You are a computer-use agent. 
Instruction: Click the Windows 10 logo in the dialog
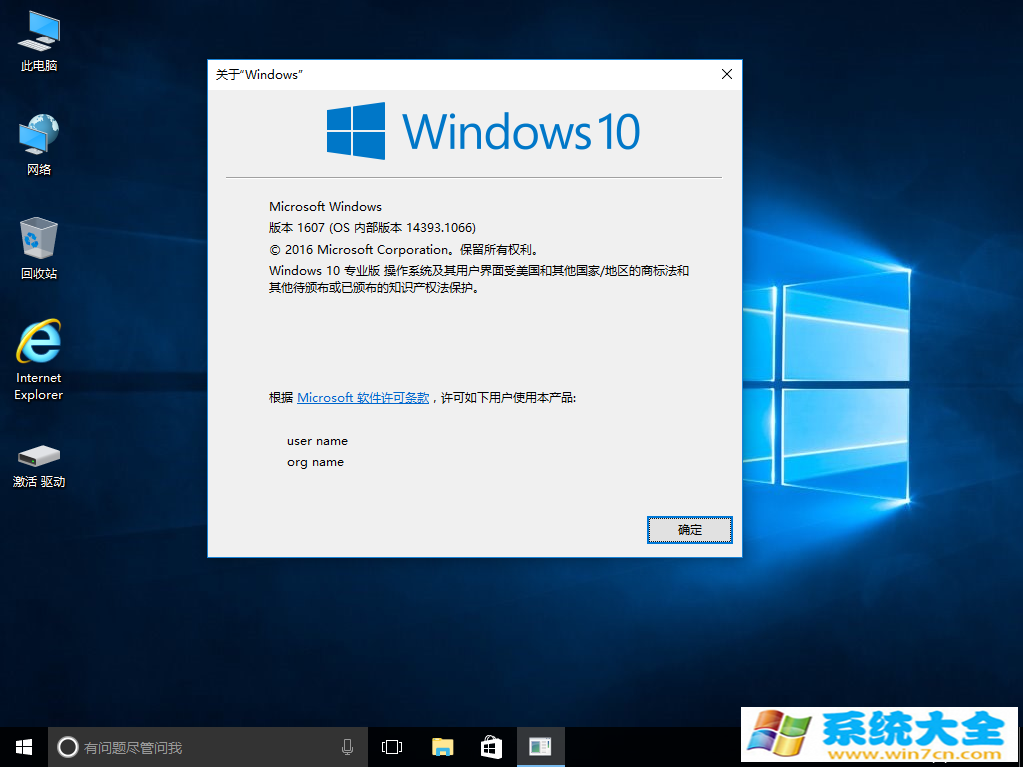coord(483,131)
